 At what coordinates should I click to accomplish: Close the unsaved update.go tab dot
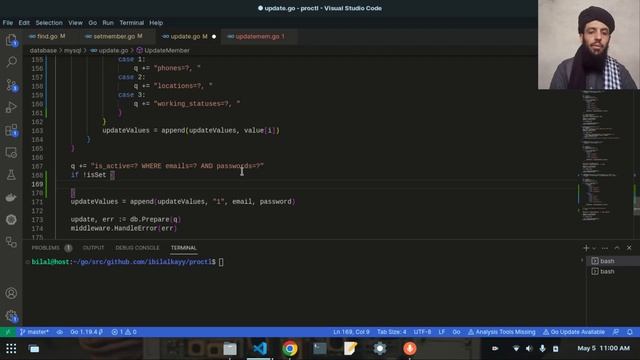tap(214, 37)
